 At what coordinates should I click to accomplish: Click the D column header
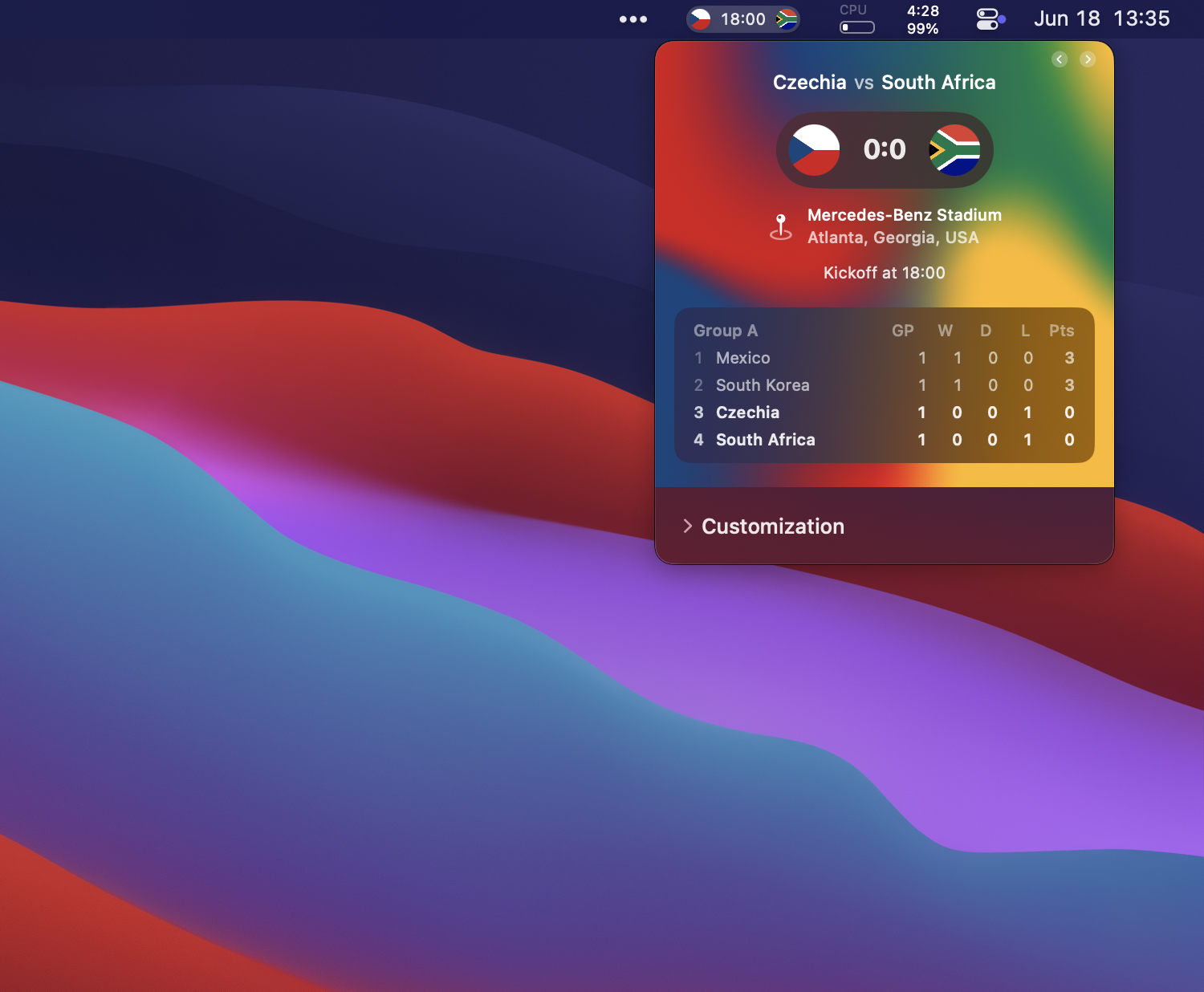986,331
